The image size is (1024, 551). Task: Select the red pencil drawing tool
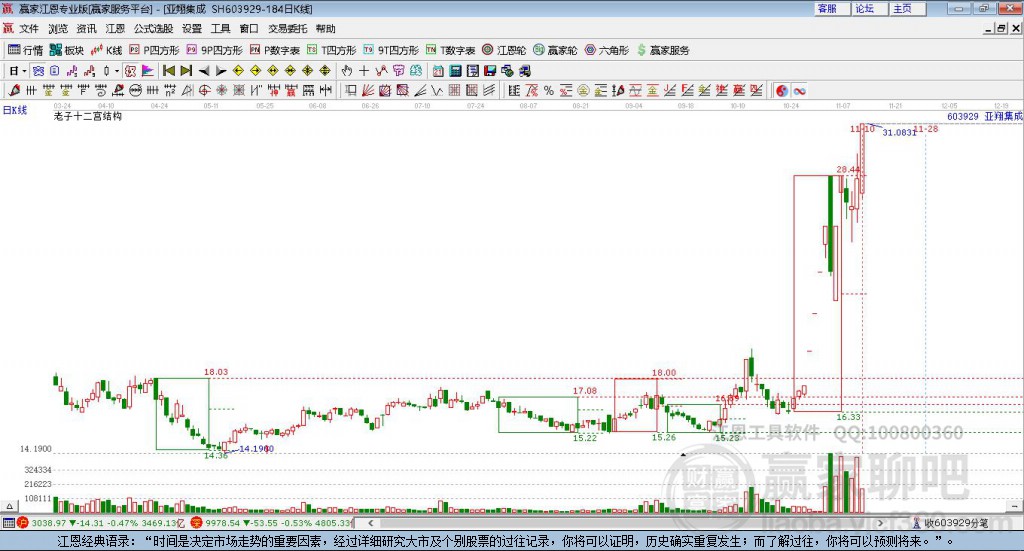coord(14,91)
